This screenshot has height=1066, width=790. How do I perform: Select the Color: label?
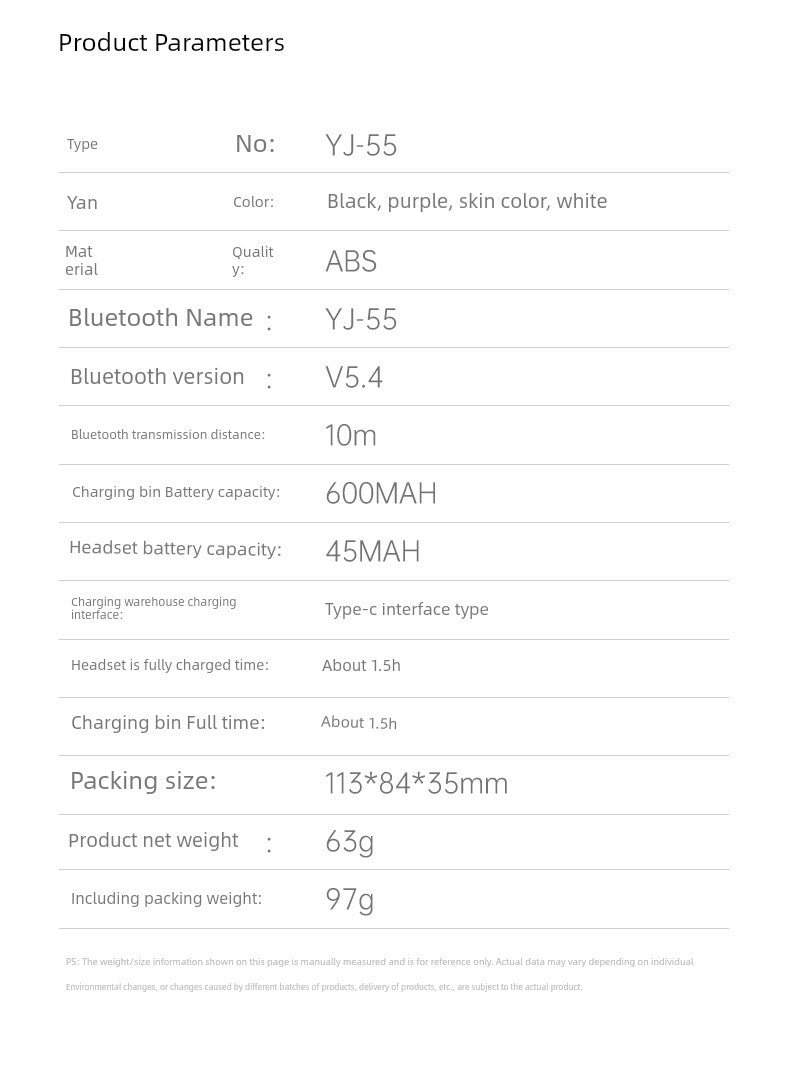click(253, 202)
